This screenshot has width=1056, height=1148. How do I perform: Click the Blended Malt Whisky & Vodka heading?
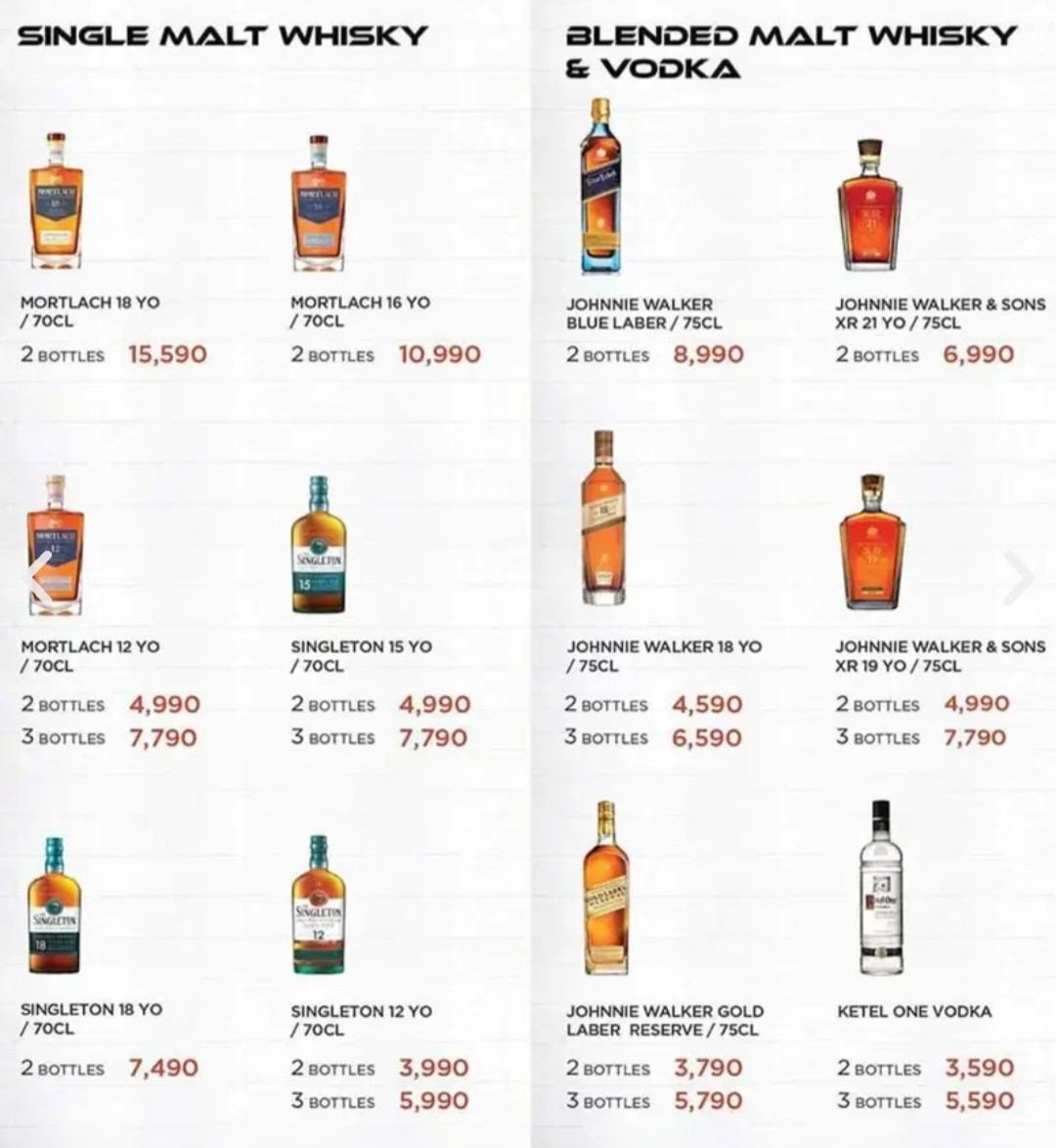[791, 52]
